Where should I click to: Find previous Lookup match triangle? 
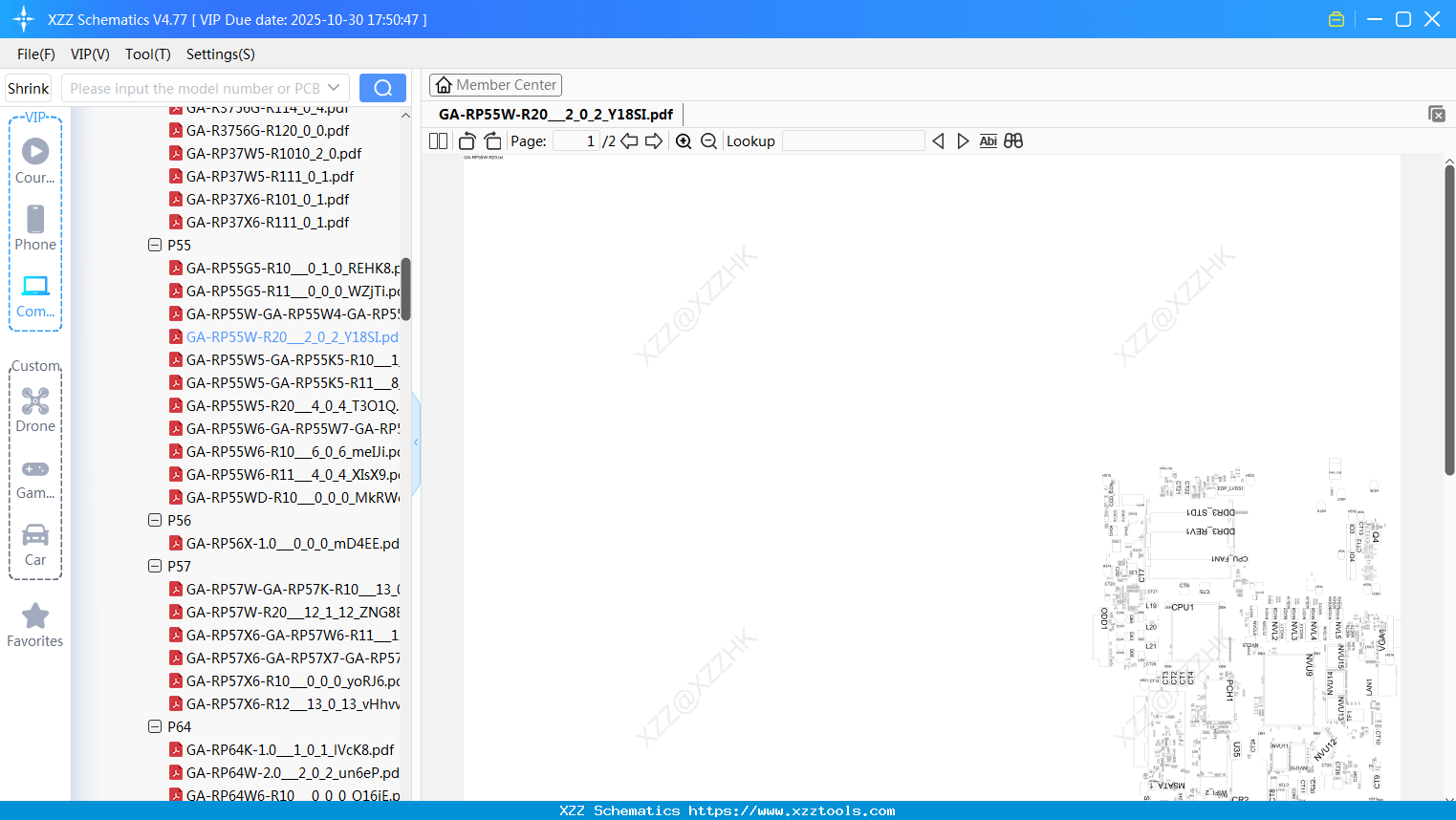(x=938, y=140)
